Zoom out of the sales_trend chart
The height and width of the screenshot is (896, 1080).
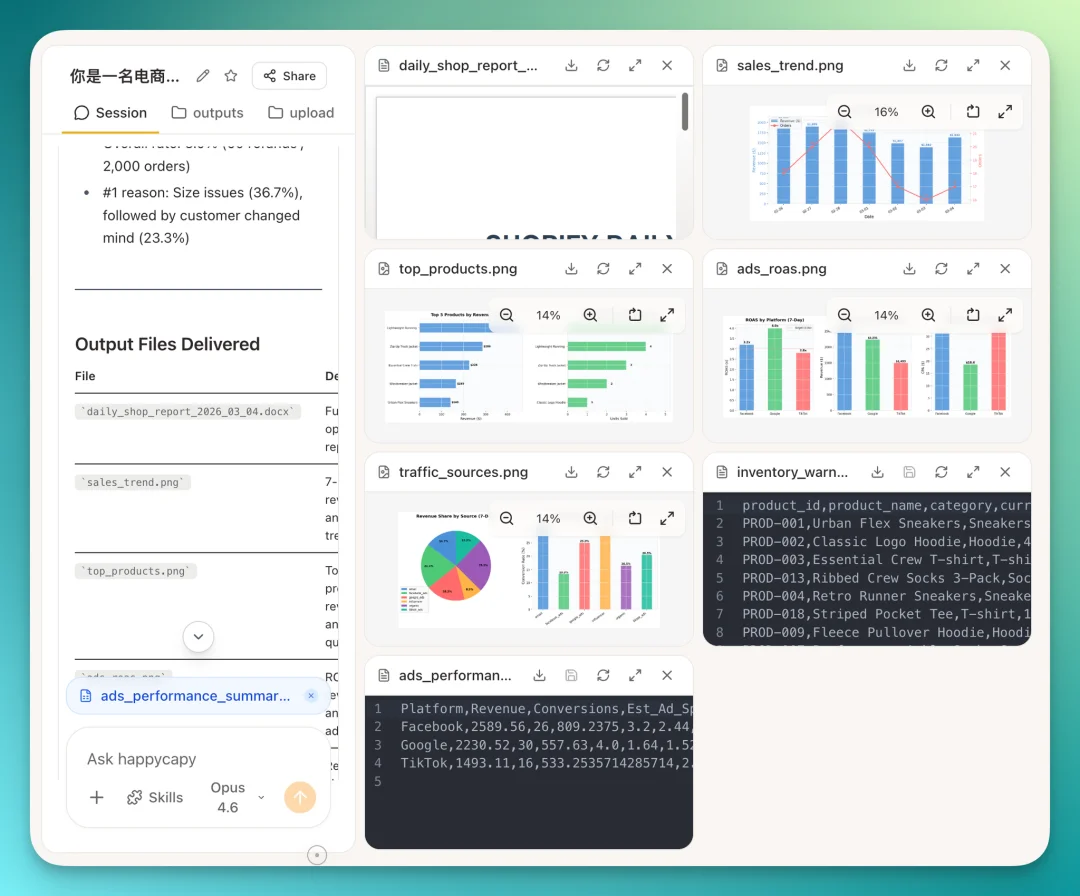(x=844, y=111)
